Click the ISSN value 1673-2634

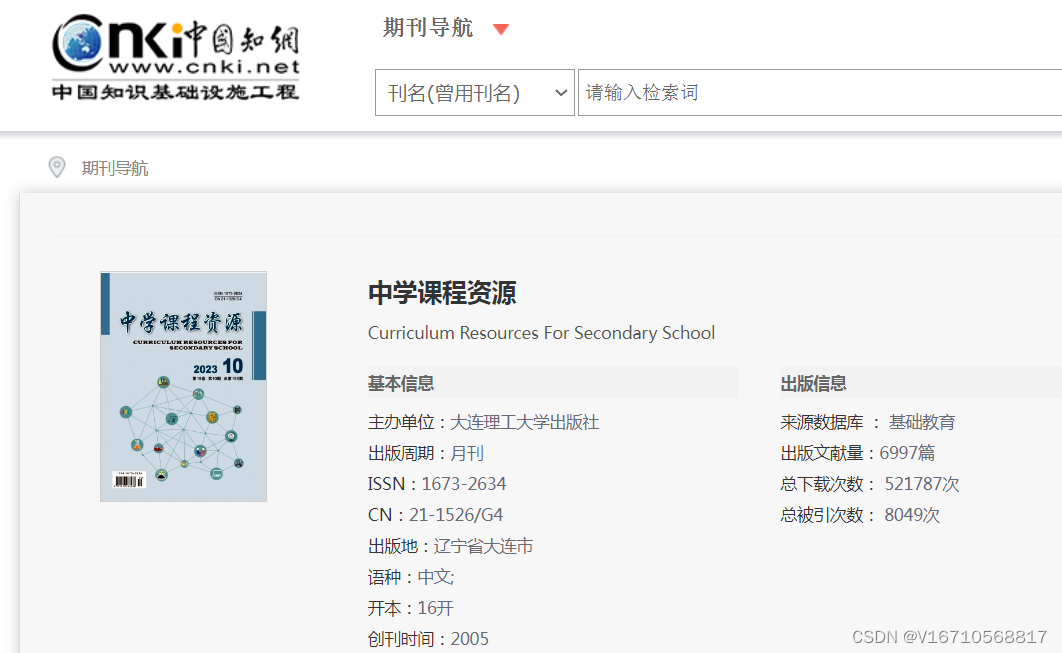464,484
